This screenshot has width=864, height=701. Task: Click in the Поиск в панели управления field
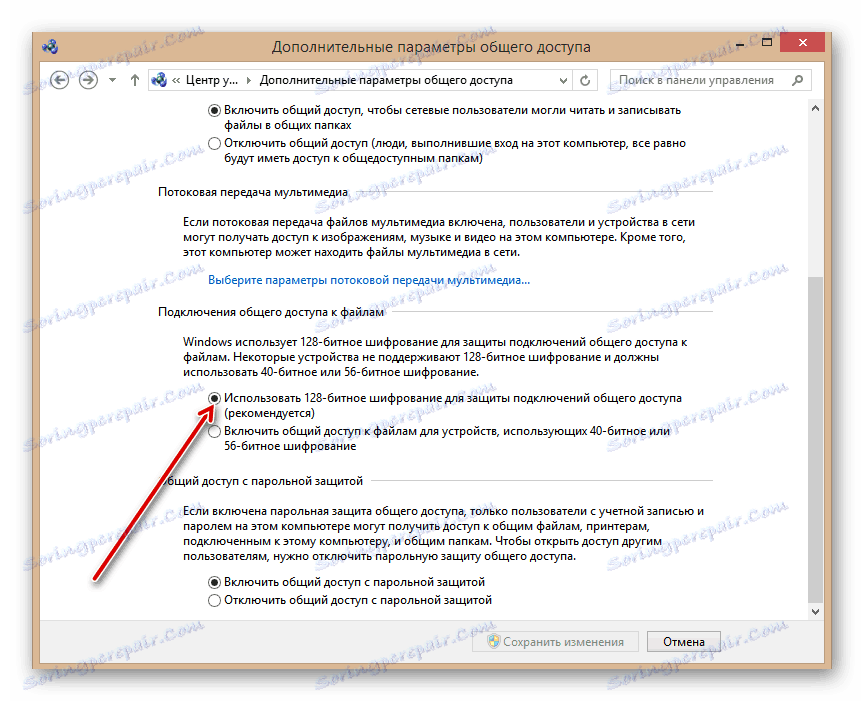(700, 79)
